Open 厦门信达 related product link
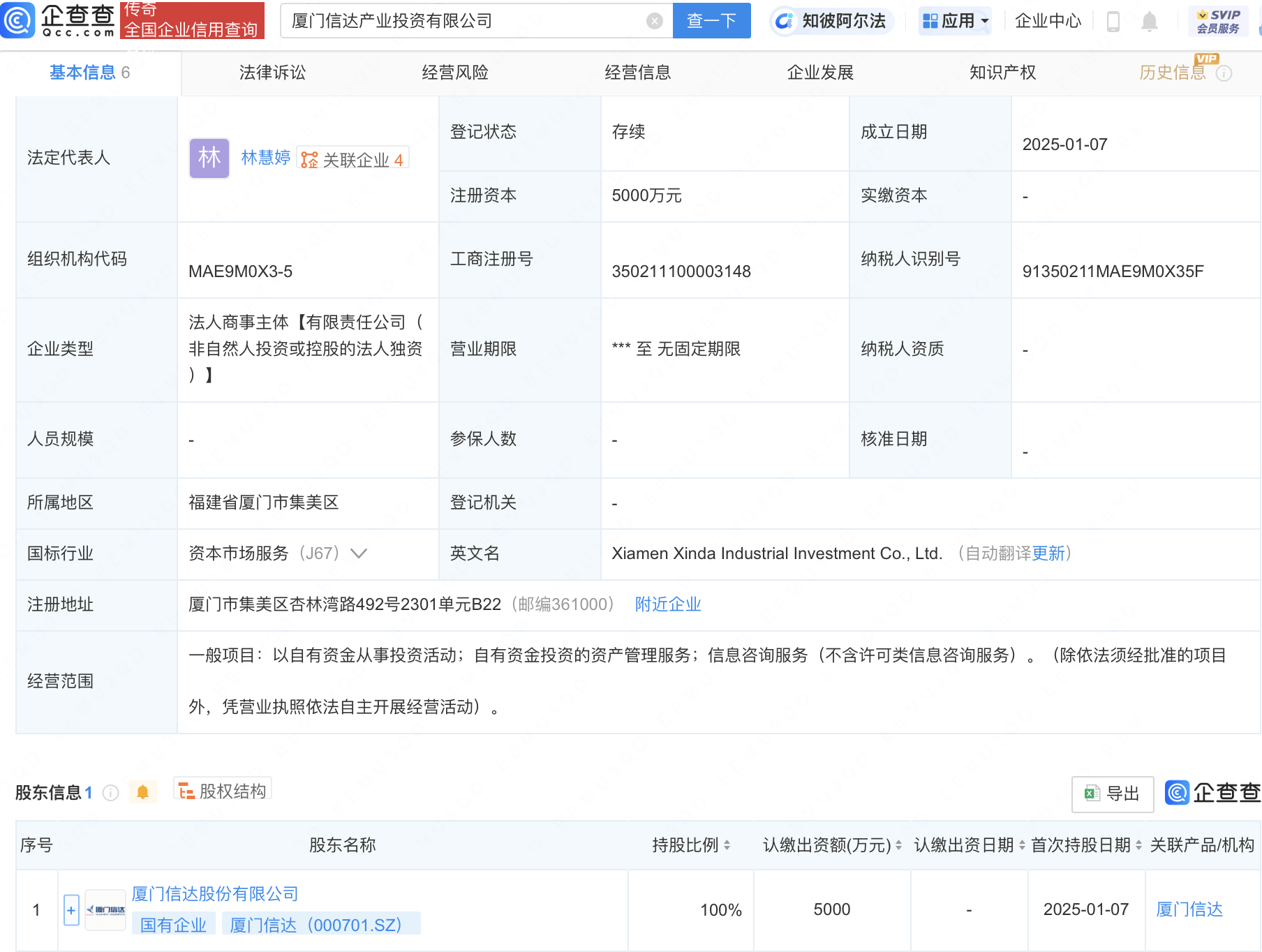This screenshot has height=952, width=1262. pyautogui.click(x=1189, y=909)
